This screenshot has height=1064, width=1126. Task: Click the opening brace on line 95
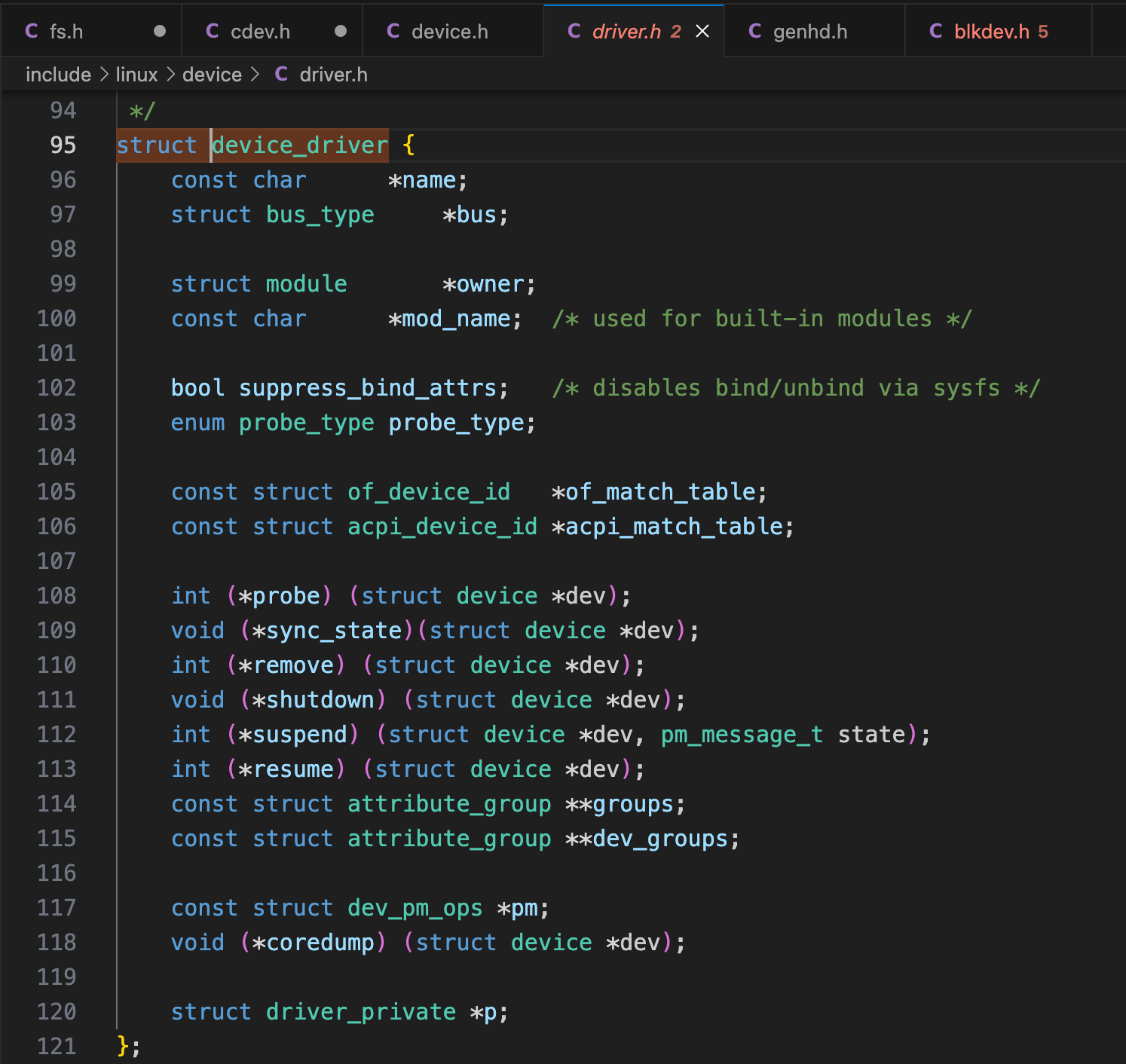pyautogui.click(x=408, y=145)
